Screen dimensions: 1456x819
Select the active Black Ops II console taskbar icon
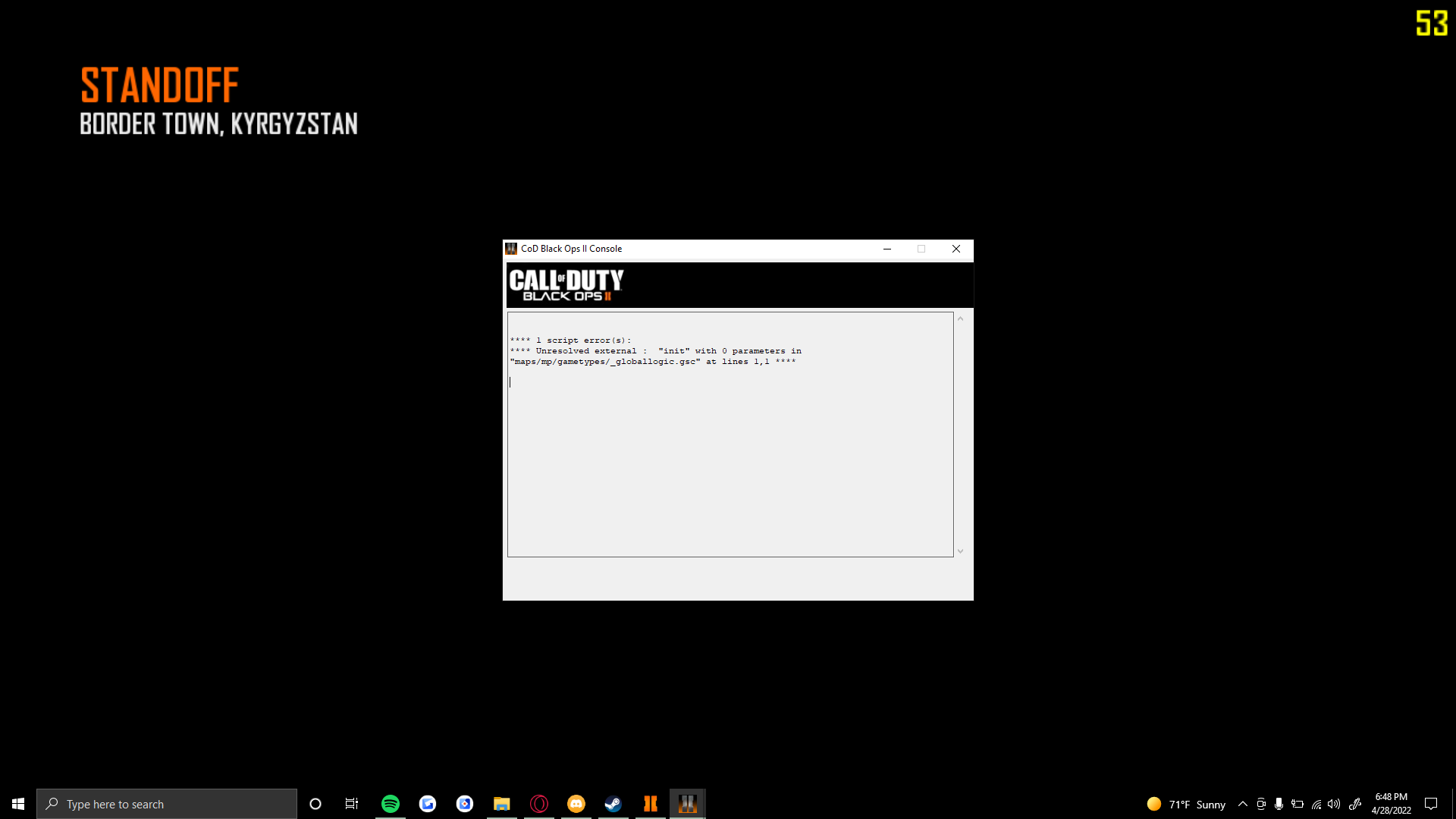[687, 804]
